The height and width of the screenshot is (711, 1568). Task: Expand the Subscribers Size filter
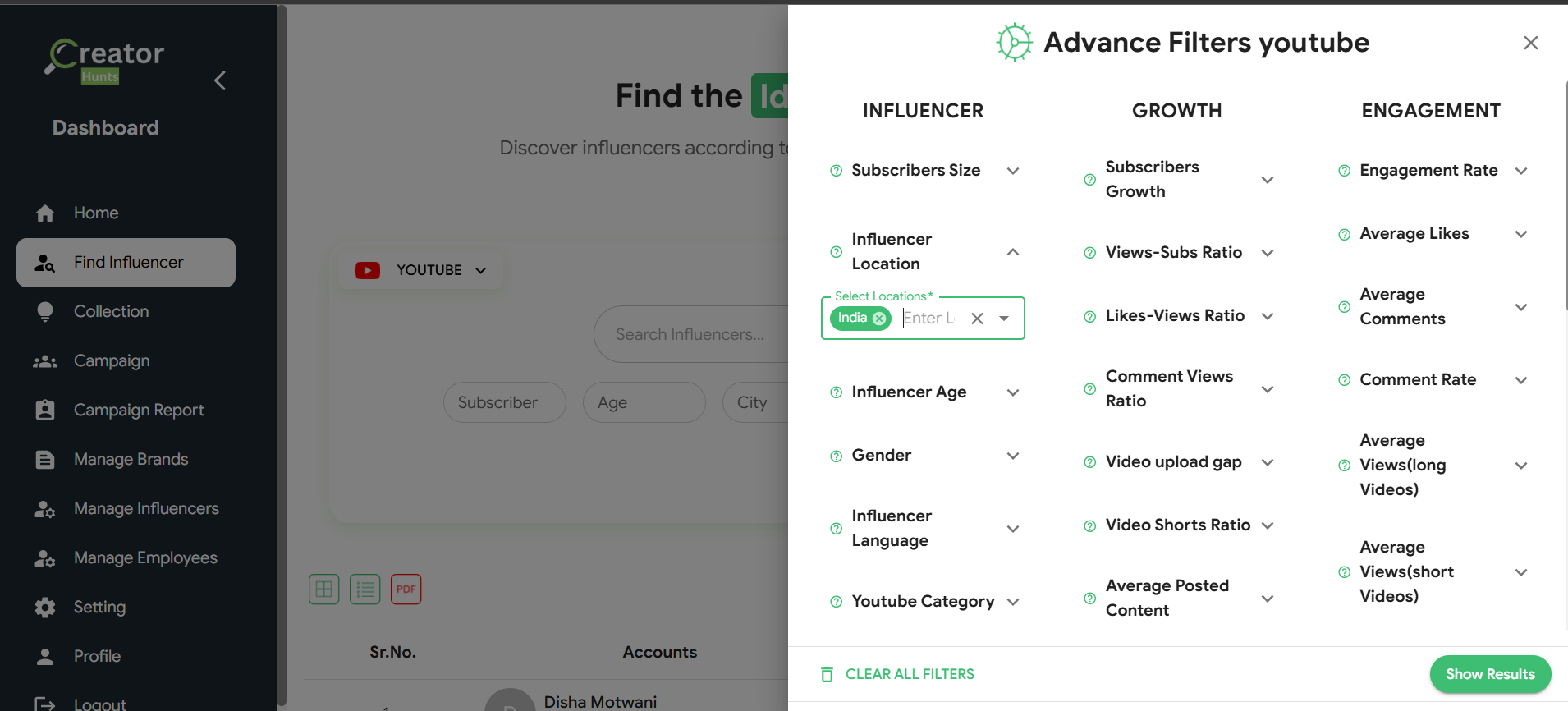[x=1013, y=171]
